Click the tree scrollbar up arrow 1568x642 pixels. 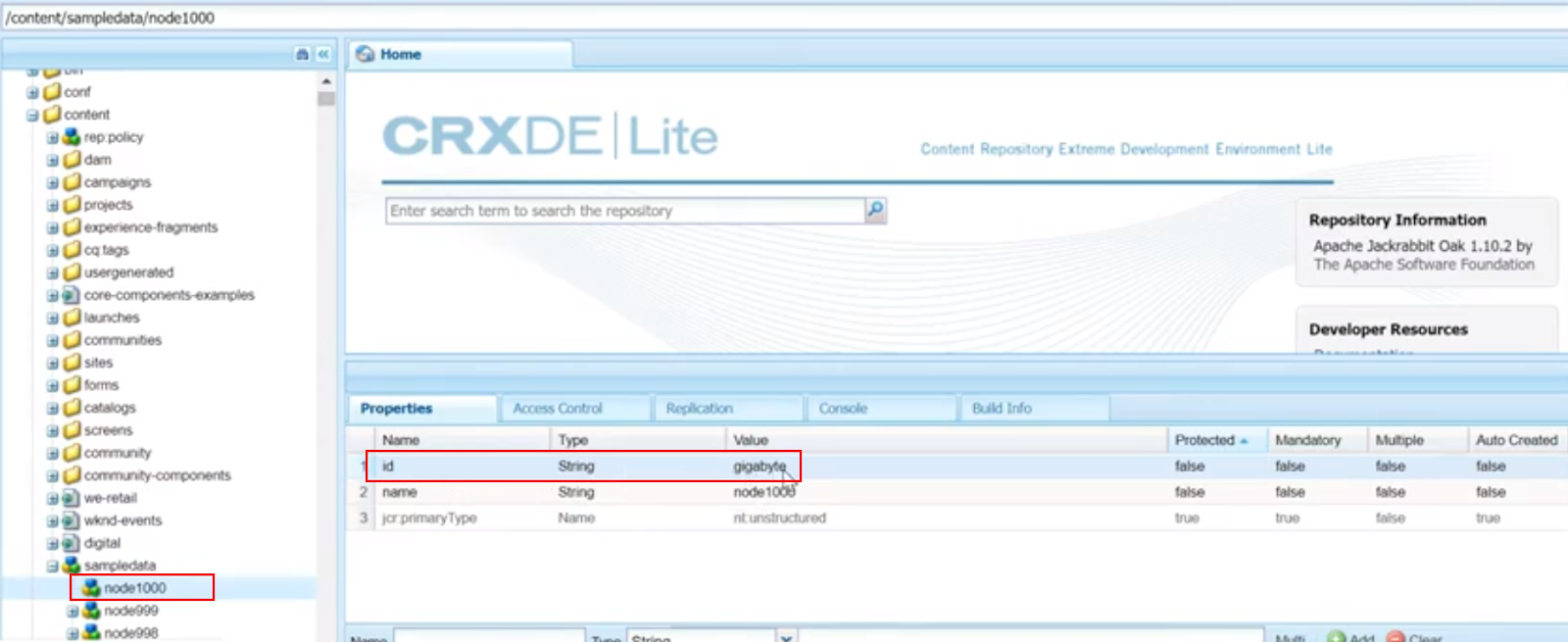click(326, 80)
